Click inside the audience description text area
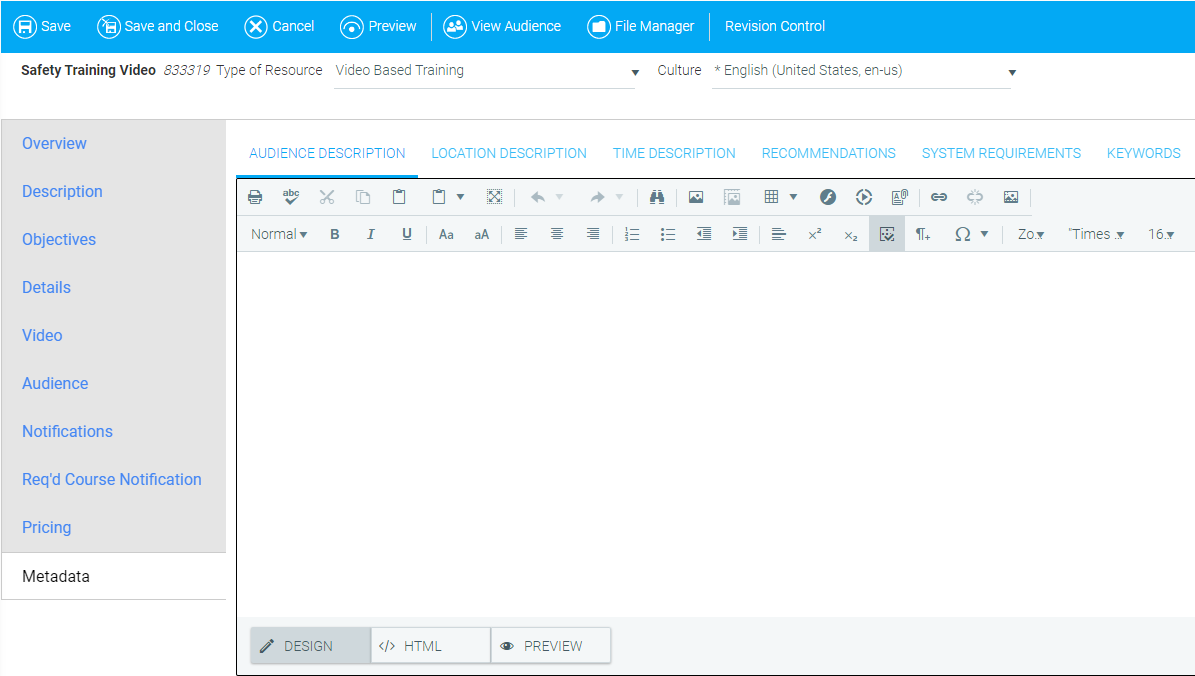The image size is (1195, 676). [715, 430]
